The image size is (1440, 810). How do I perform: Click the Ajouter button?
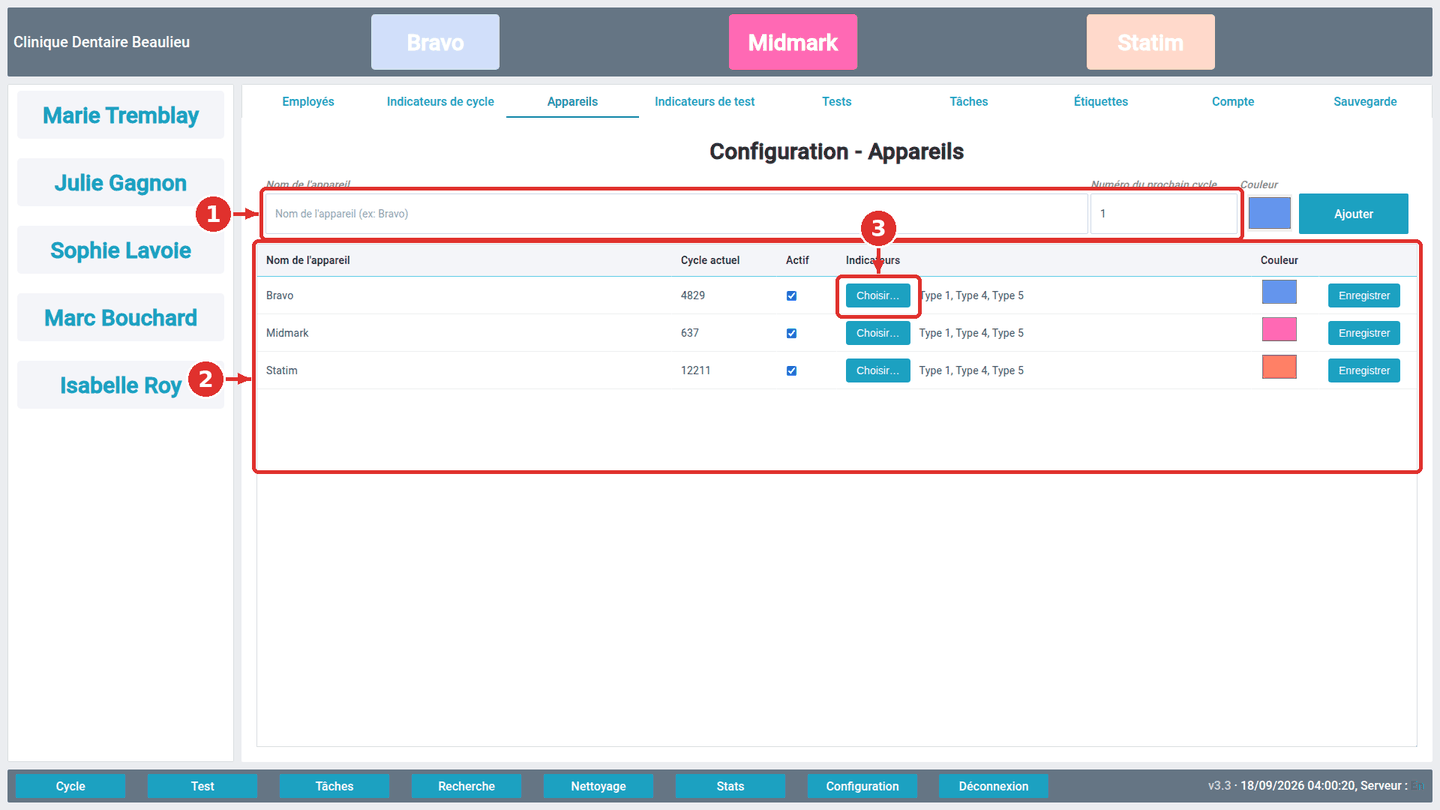click(x=1354, y=214)
